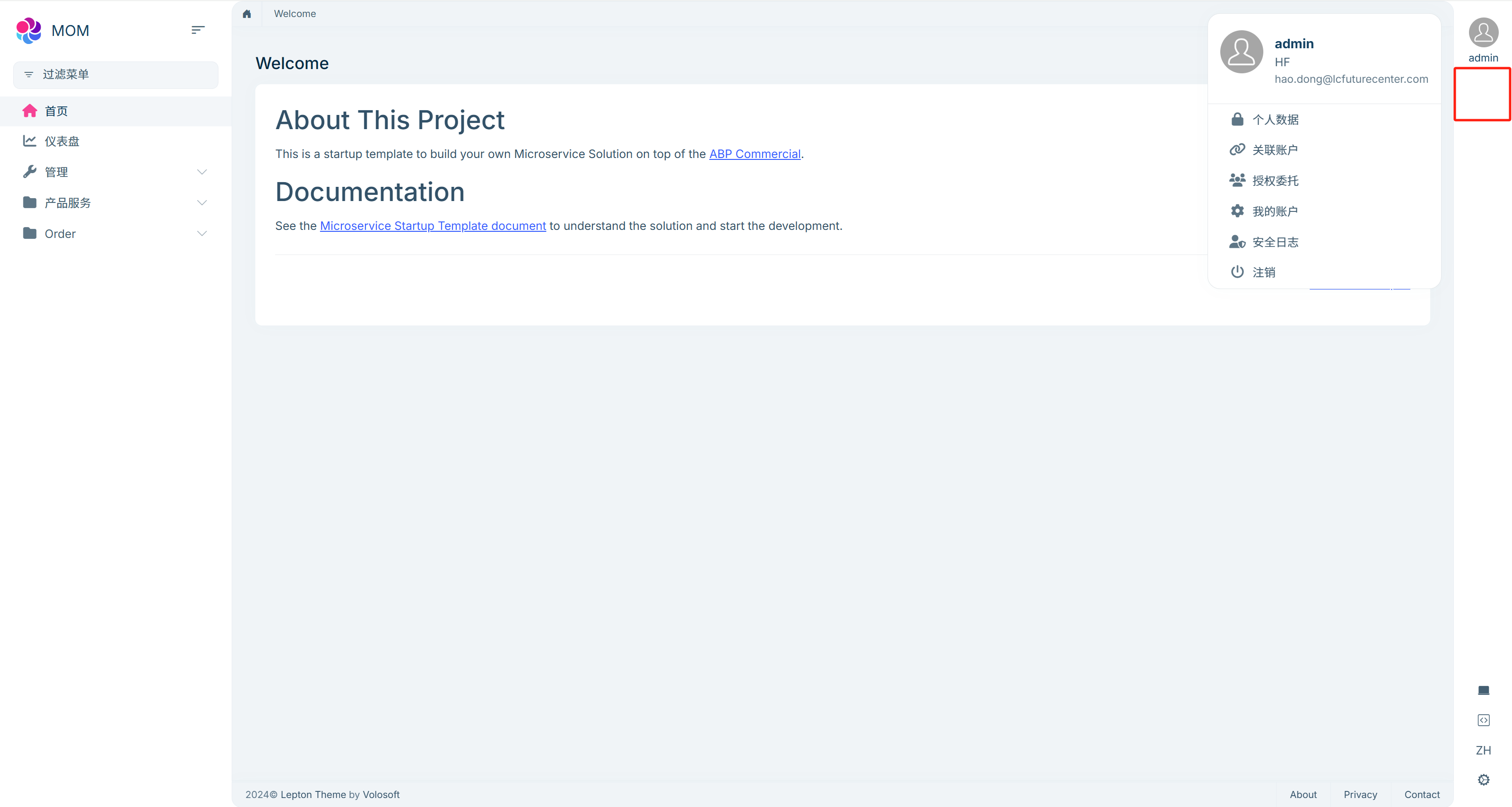Open the ZH language switcher
1512x807 pixels.
click(1483, 750)
